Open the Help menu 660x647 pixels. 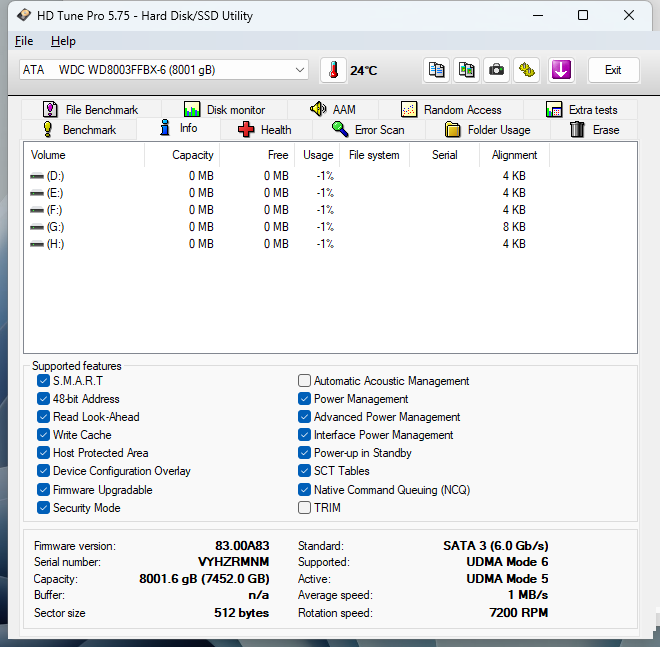pyautogui.click(x=63, y=41)
